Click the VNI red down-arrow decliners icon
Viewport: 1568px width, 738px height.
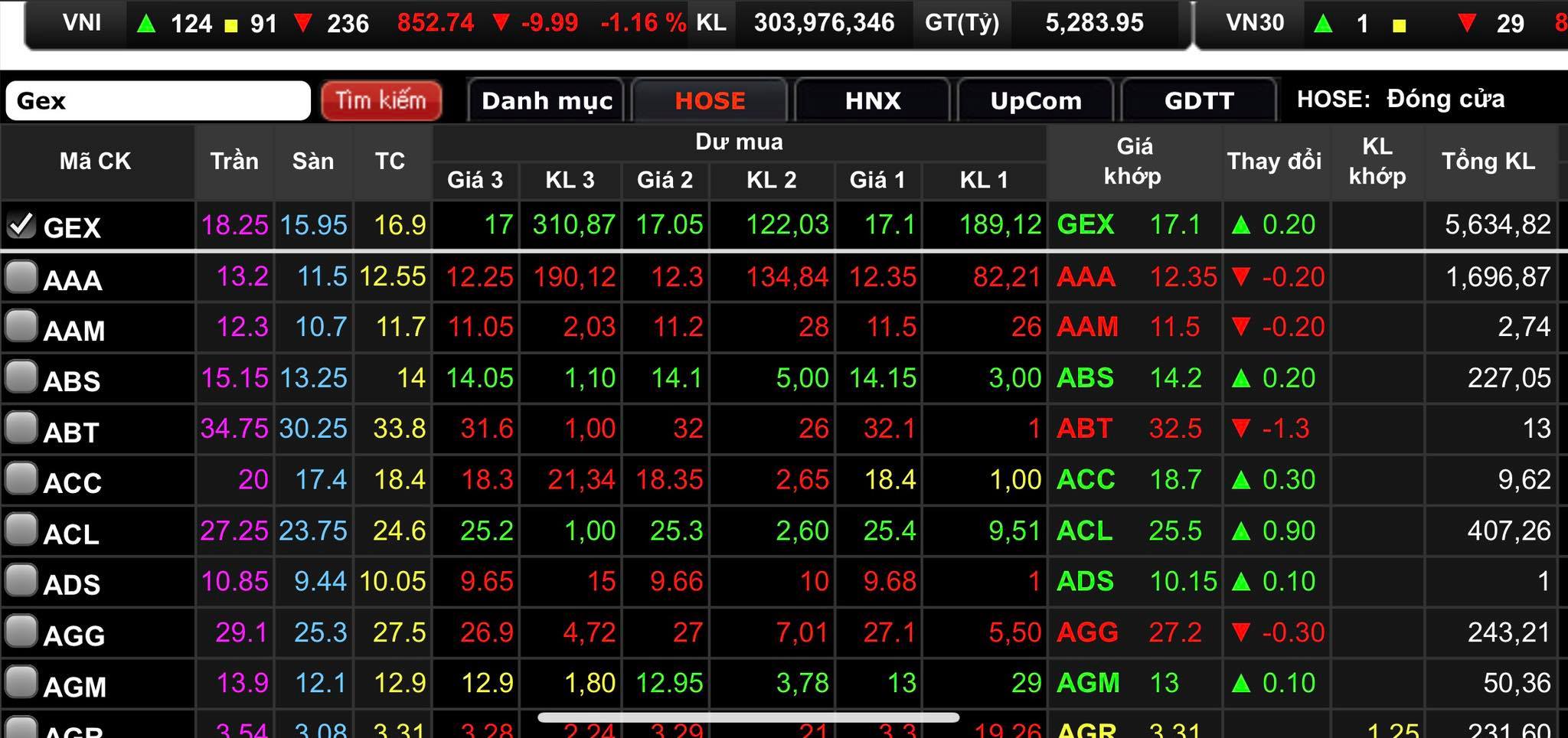[x=303, y=24]
